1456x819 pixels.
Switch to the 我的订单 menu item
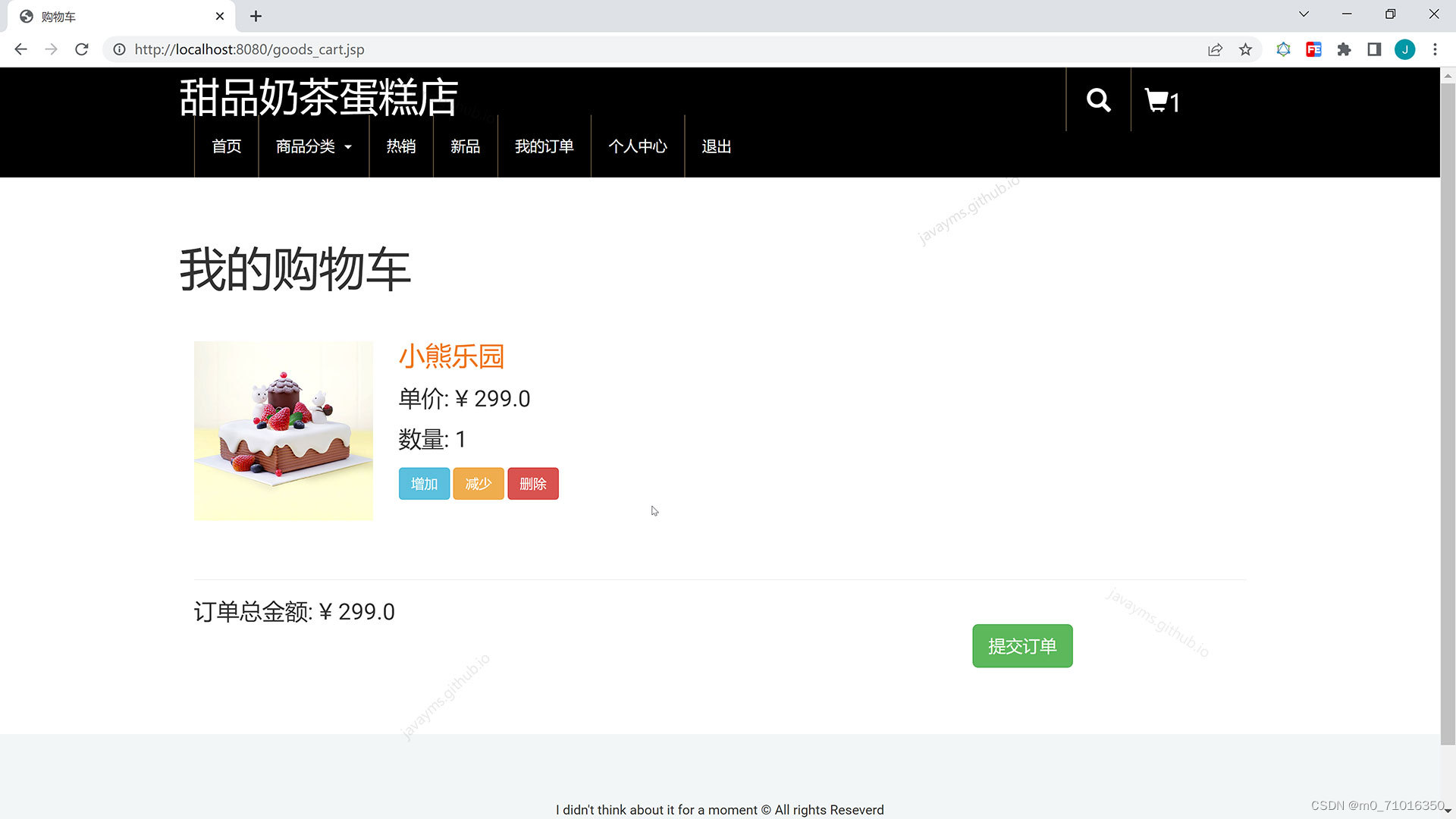click(x=544, y=146)
